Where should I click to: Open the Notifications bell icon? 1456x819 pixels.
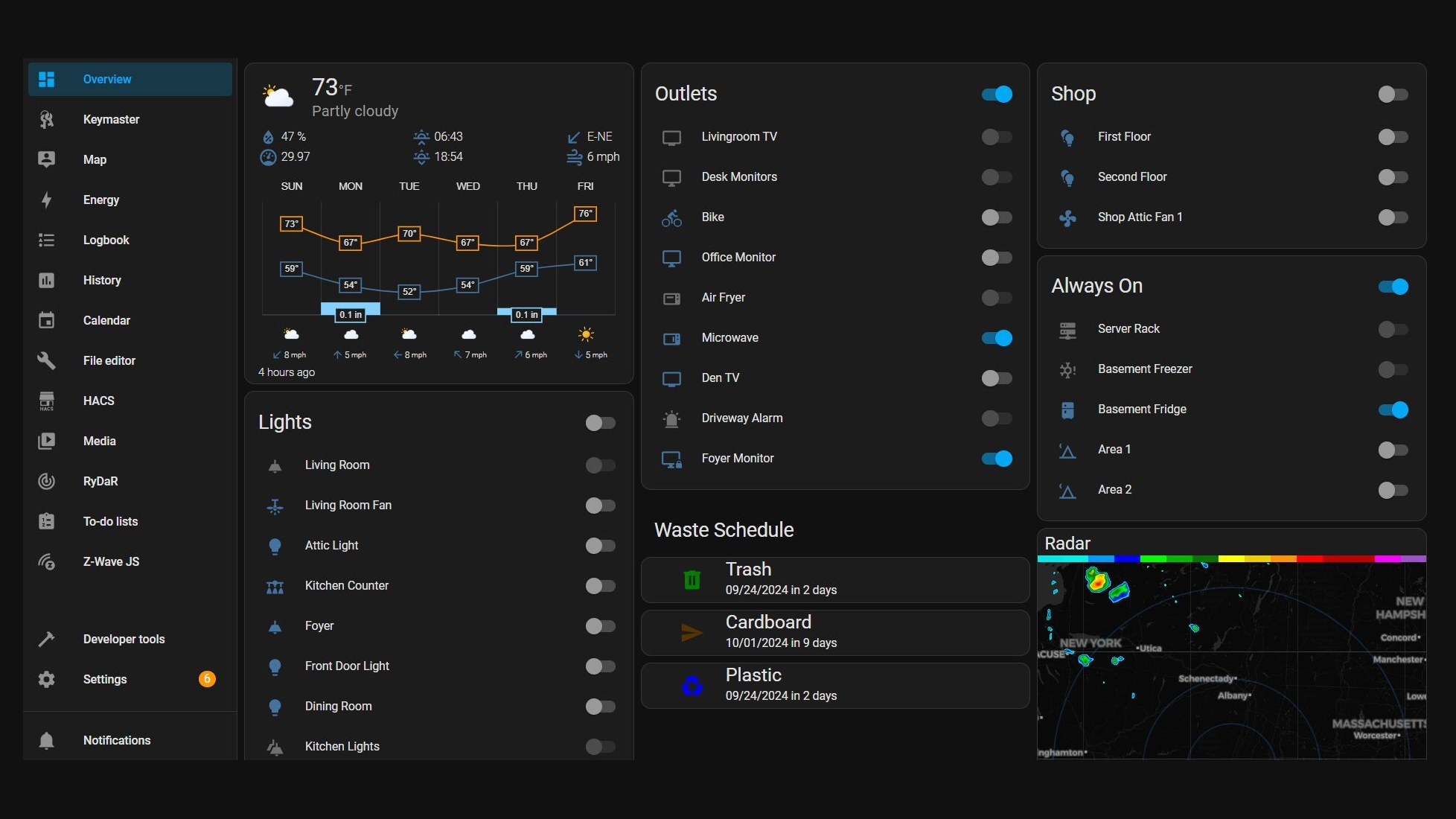coord(46,740)
